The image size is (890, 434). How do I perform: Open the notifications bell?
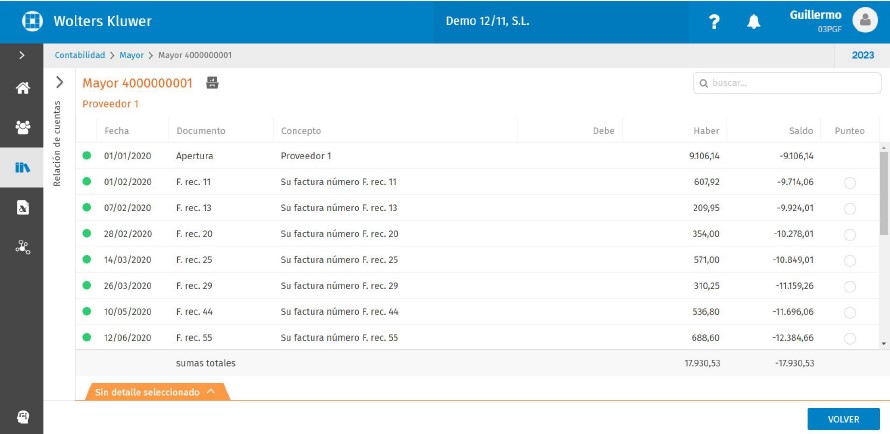click(x=754, y=22)
